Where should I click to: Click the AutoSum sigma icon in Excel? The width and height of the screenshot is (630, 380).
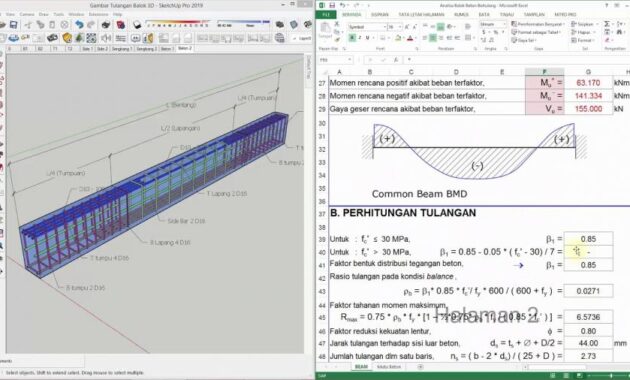[607, 24]
